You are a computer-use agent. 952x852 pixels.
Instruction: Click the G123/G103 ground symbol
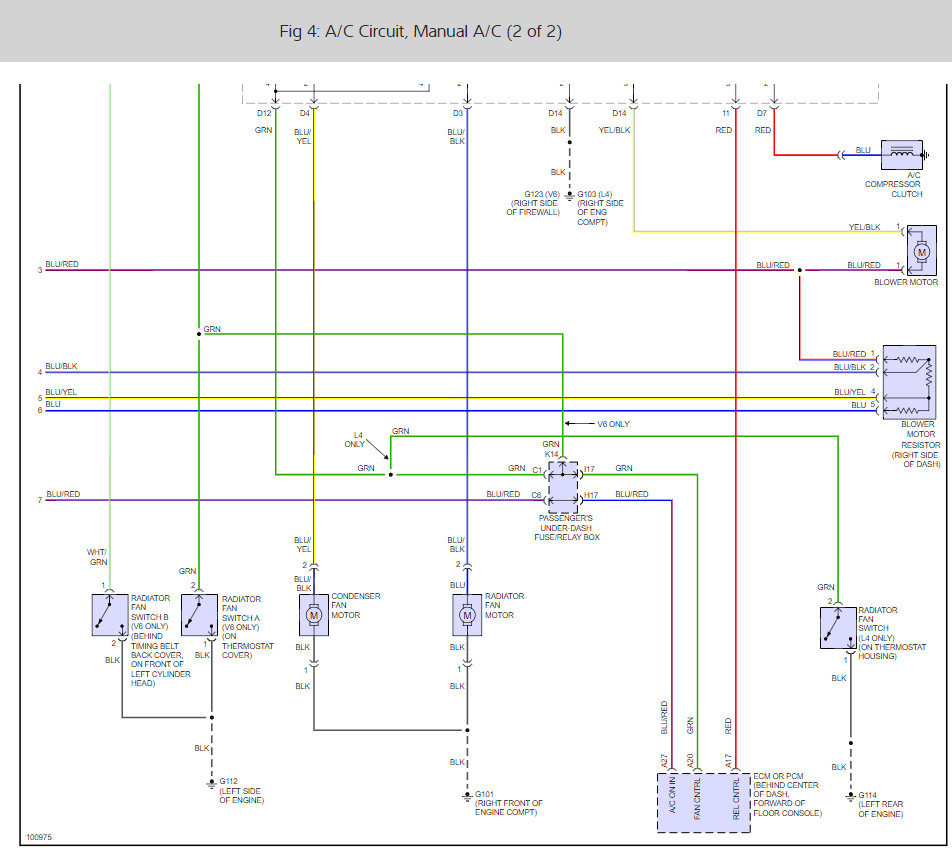point(570,197)
